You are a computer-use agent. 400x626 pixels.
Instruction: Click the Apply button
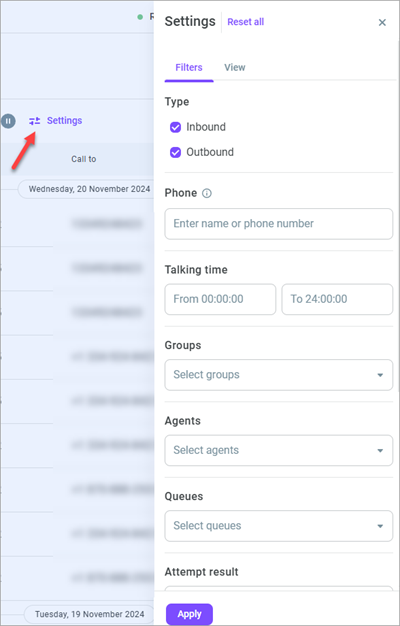click(x=189, y=614)
